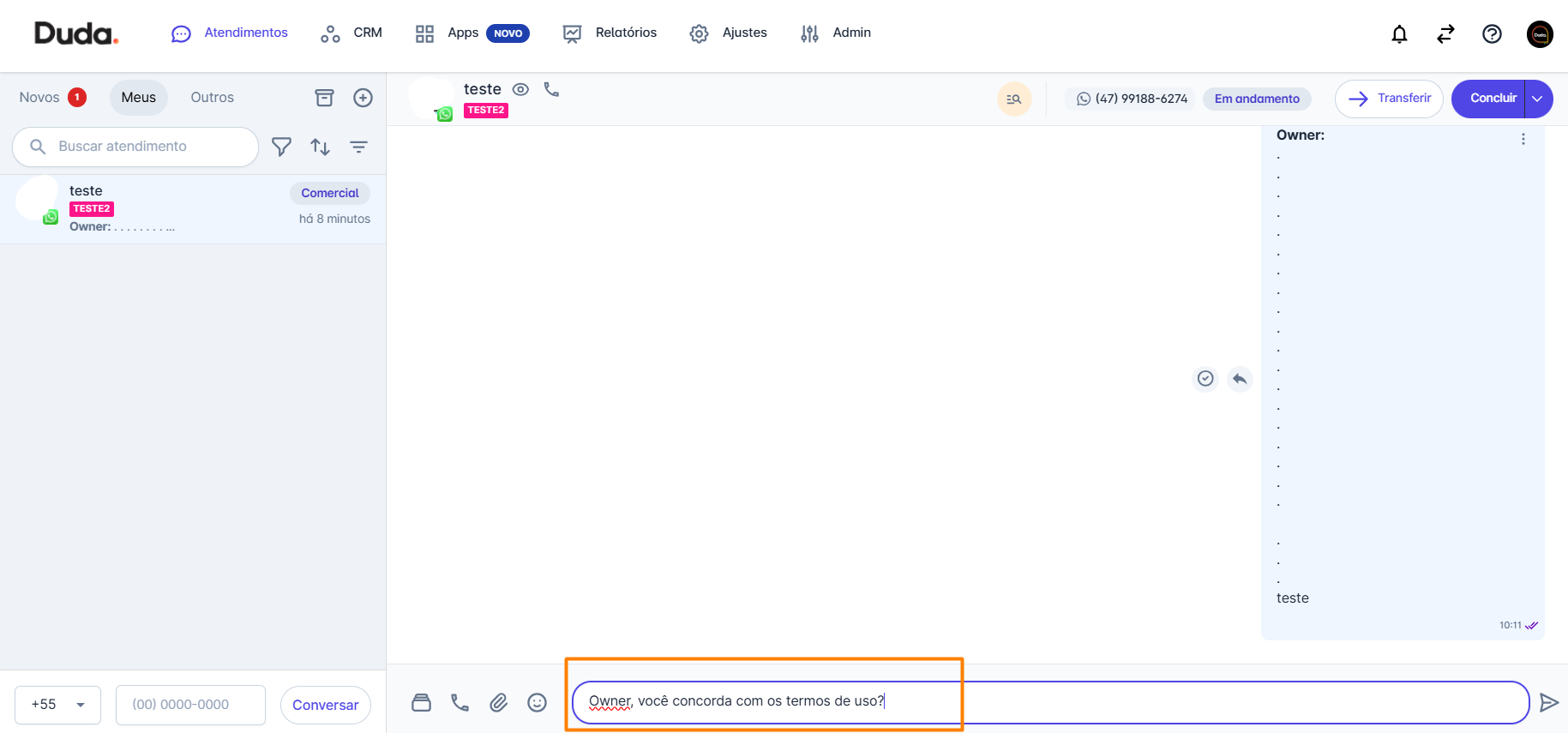The image size is (1568, 733).
Task: Mark message with check circle icon
Action: (x=1205, y=379)
